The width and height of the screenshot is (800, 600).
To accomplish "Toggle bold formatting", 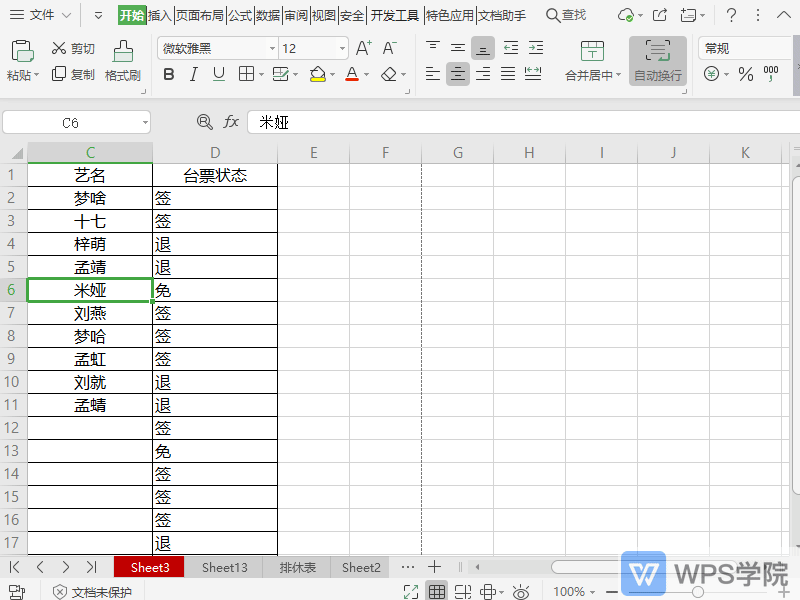I will click(x=169, y=74).
